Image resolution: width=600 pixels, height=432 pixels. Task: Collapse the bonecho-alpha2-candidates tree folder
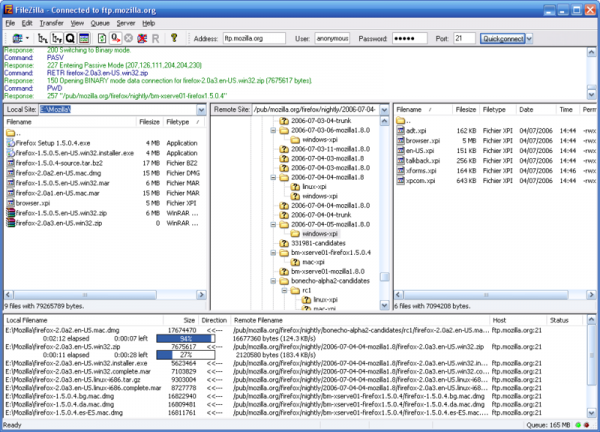click(x=273, y=281)
